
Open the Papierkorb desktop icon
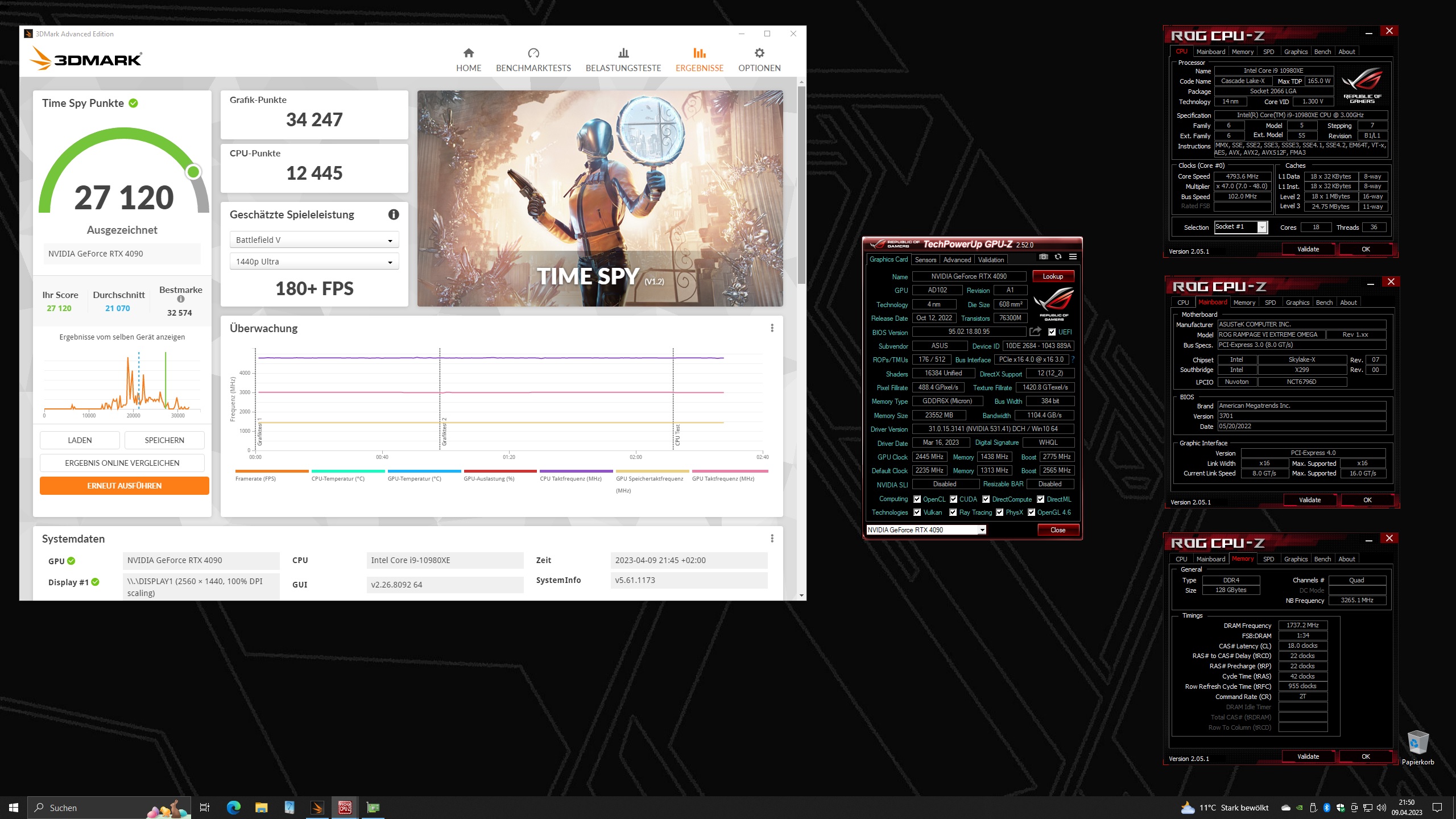[x=1417, y=748]
